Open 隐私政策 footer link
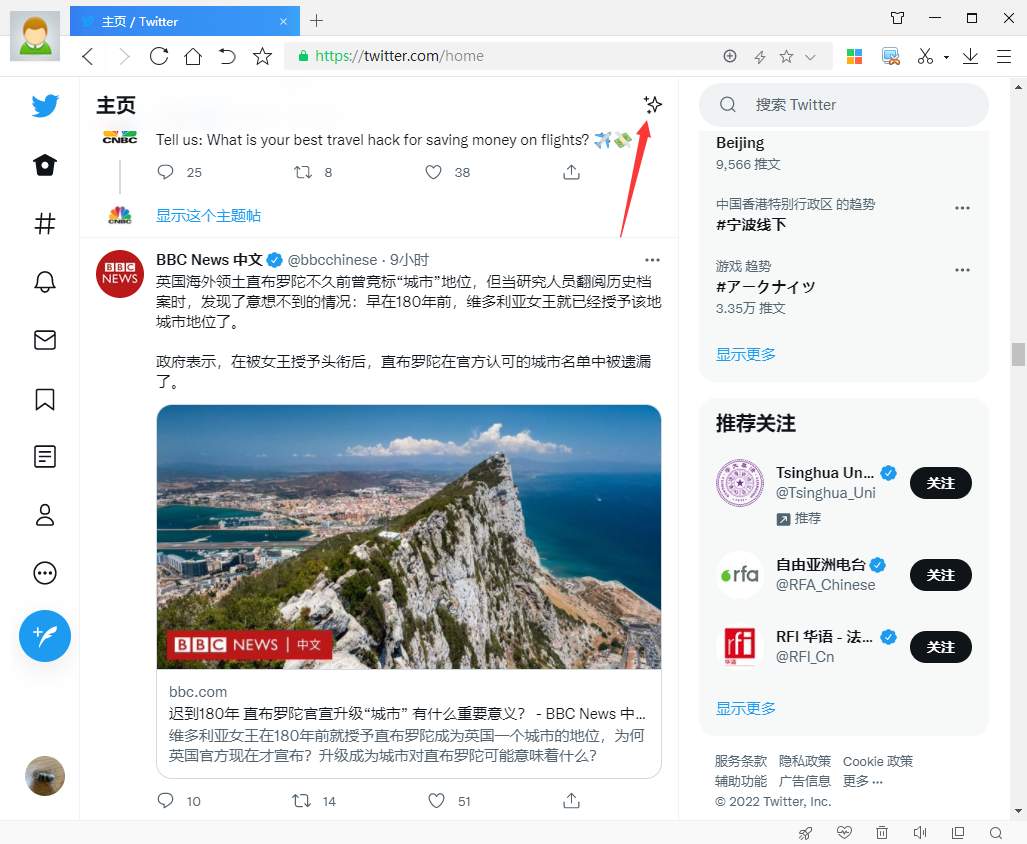This screenshot has height=844, width=1027. tap(805, 761)
